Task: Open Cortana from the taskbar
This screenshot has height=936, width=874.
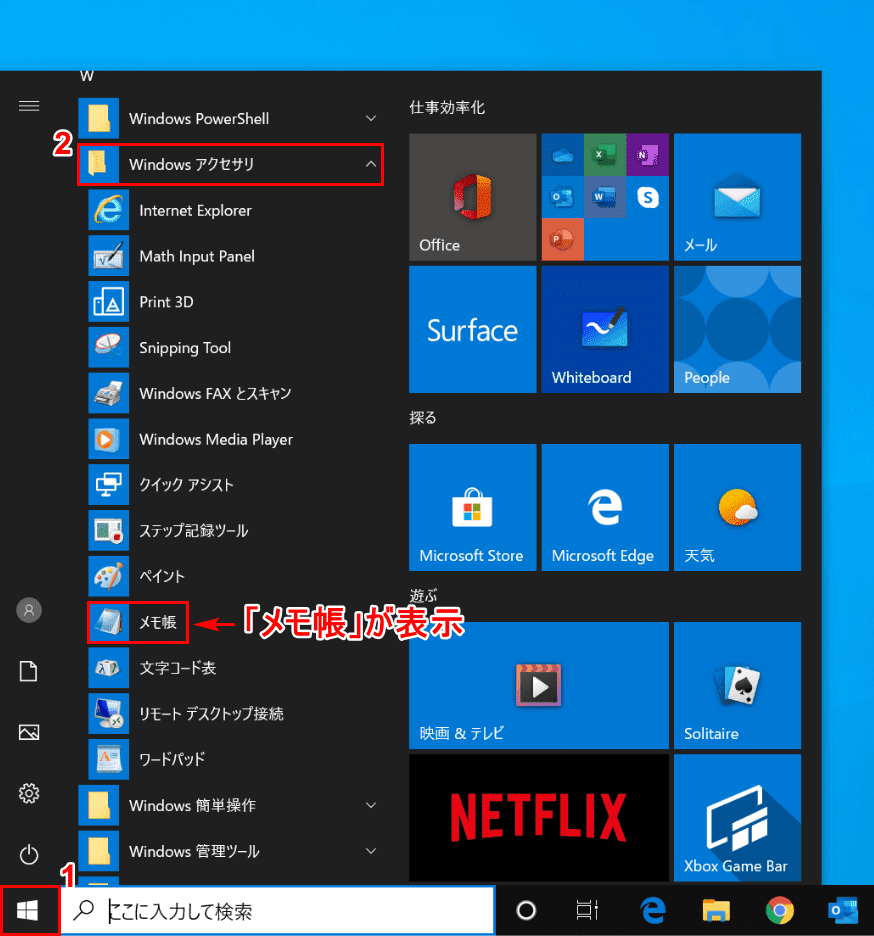Action: click(526, 910)
